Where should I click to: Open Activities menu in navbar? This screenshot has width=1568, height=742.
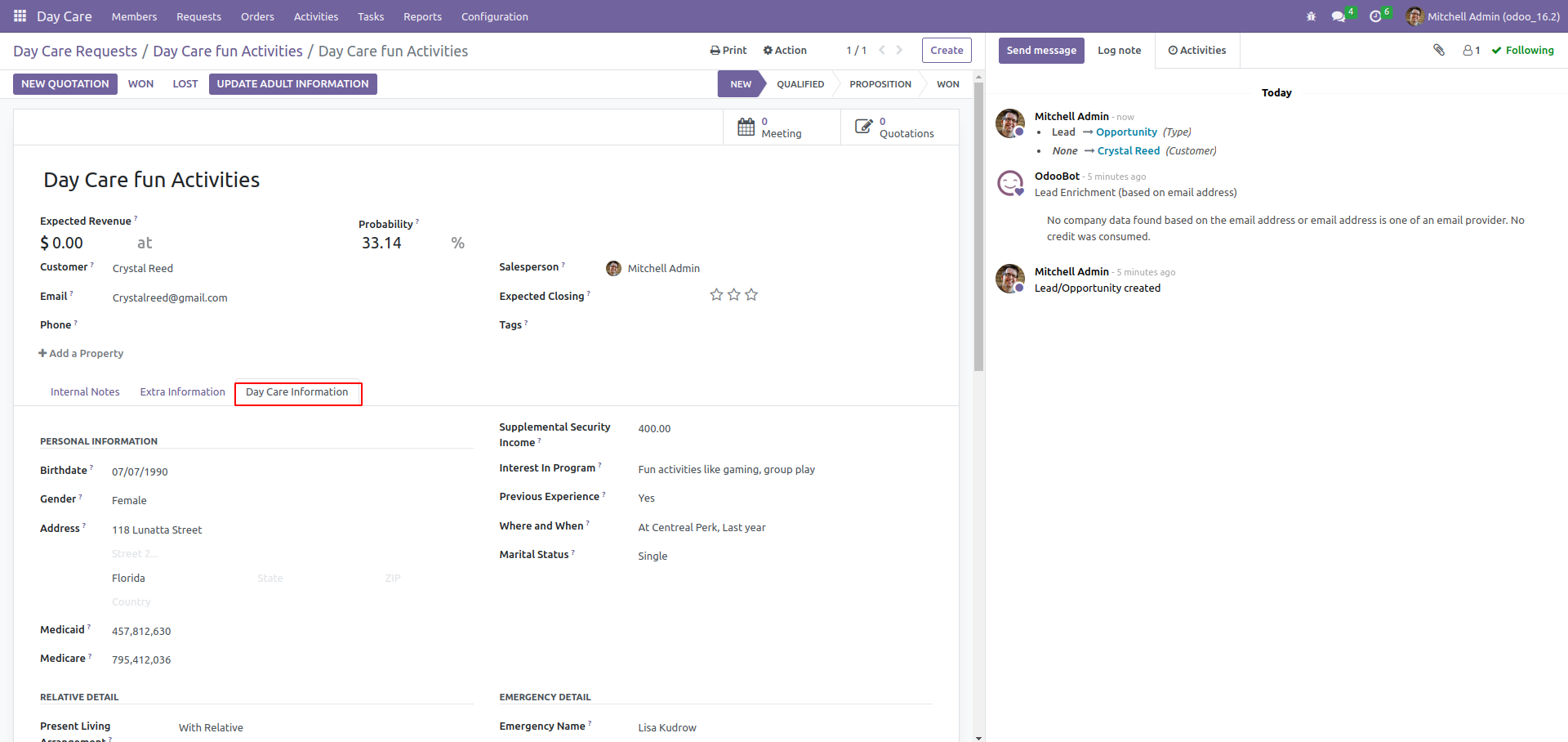[316, 16]
